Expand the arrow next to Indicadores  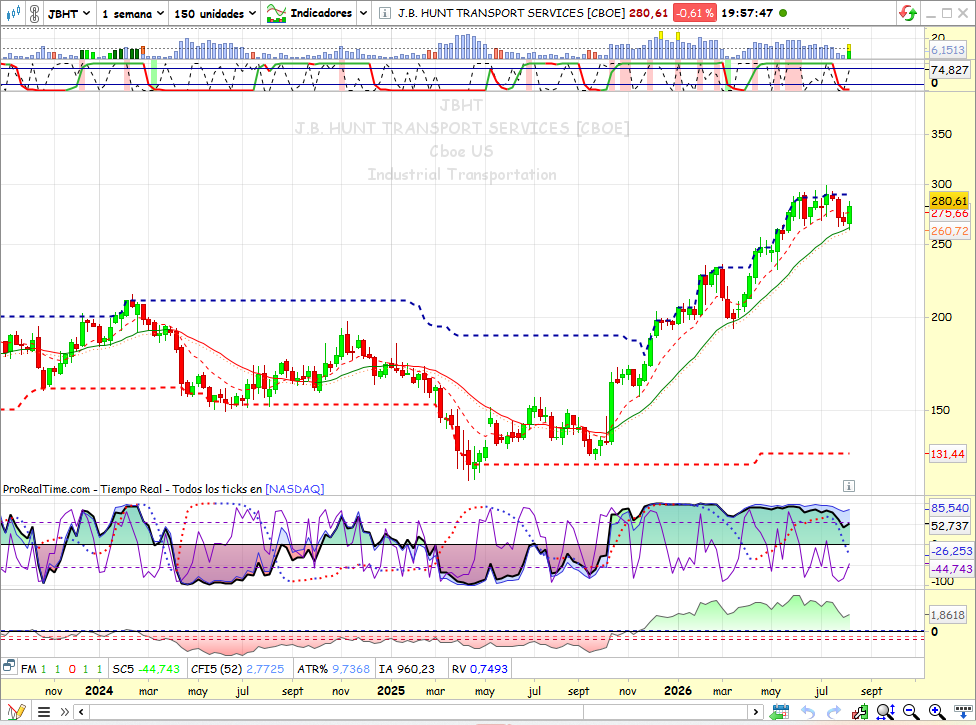click(x=364, y=13)
